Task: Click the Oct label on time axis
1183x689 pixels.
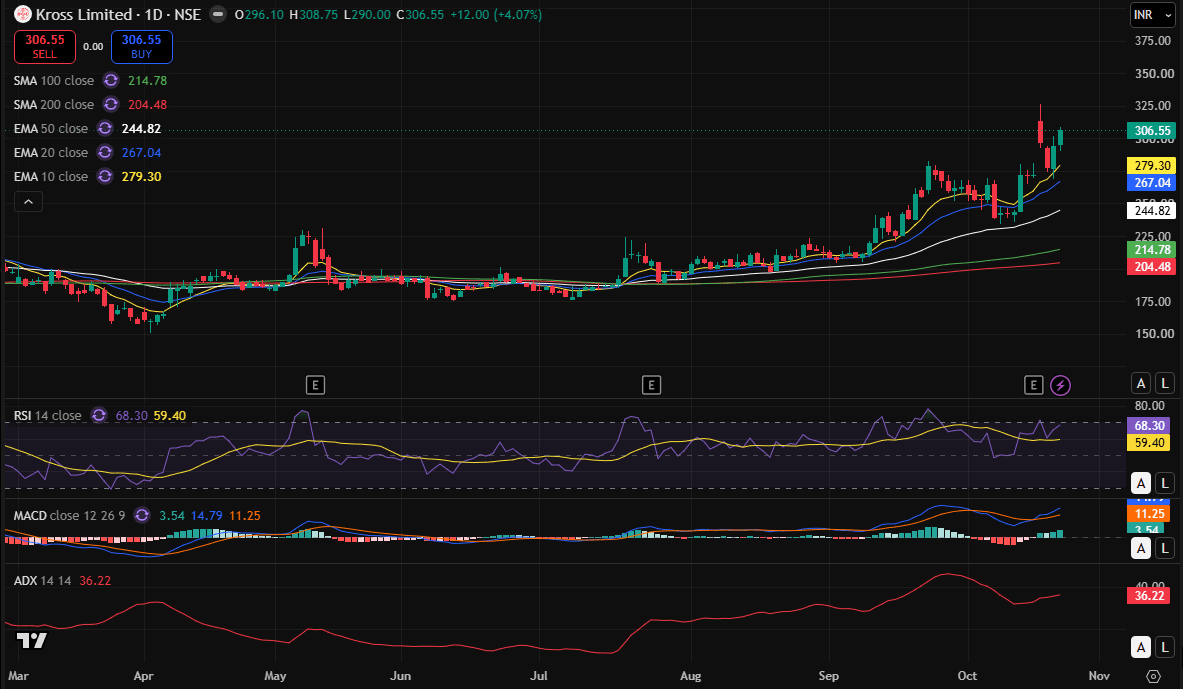Action: (x=967, y=675)
